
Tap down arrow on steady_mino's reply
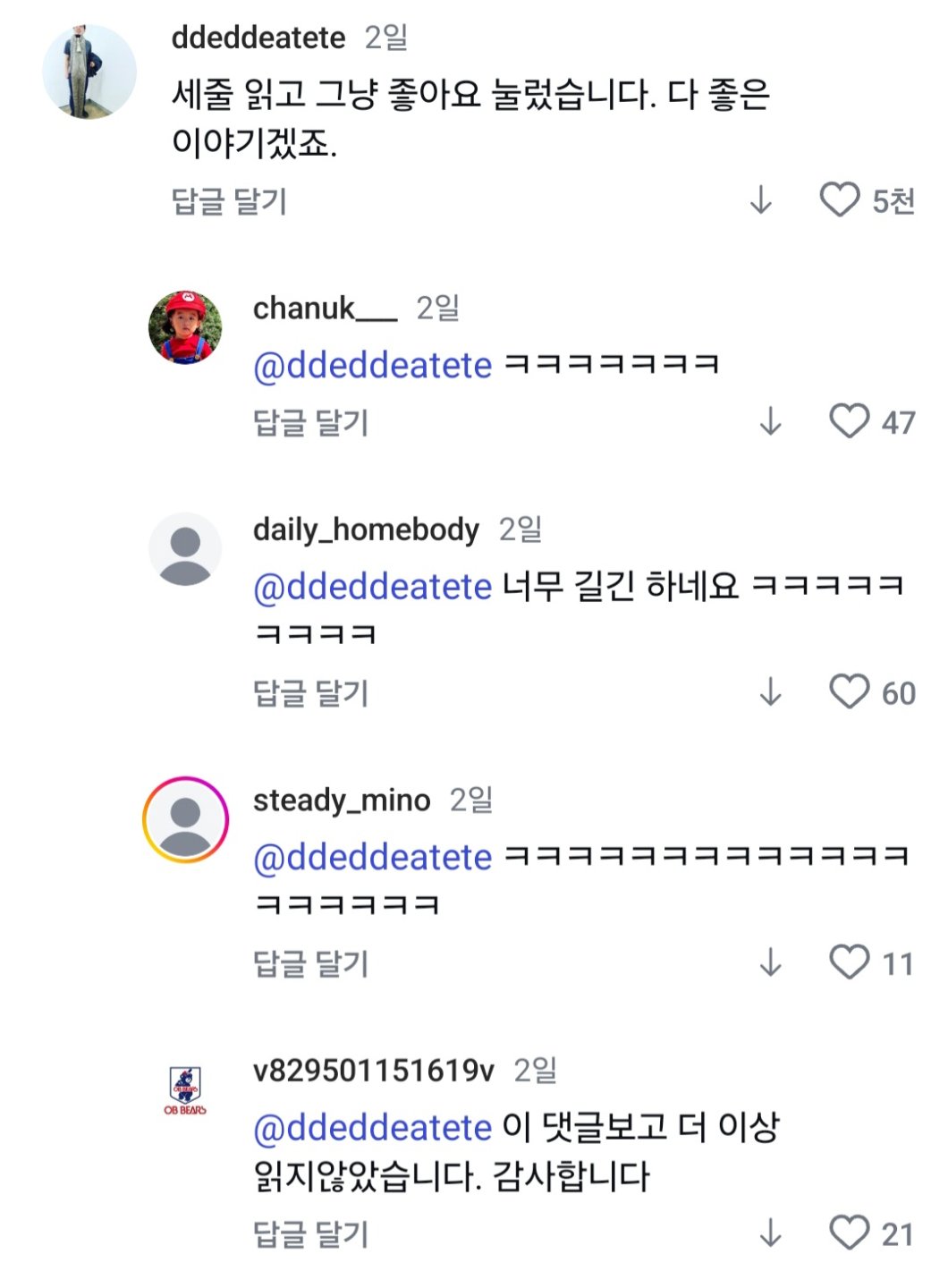[x=770, y=963]
